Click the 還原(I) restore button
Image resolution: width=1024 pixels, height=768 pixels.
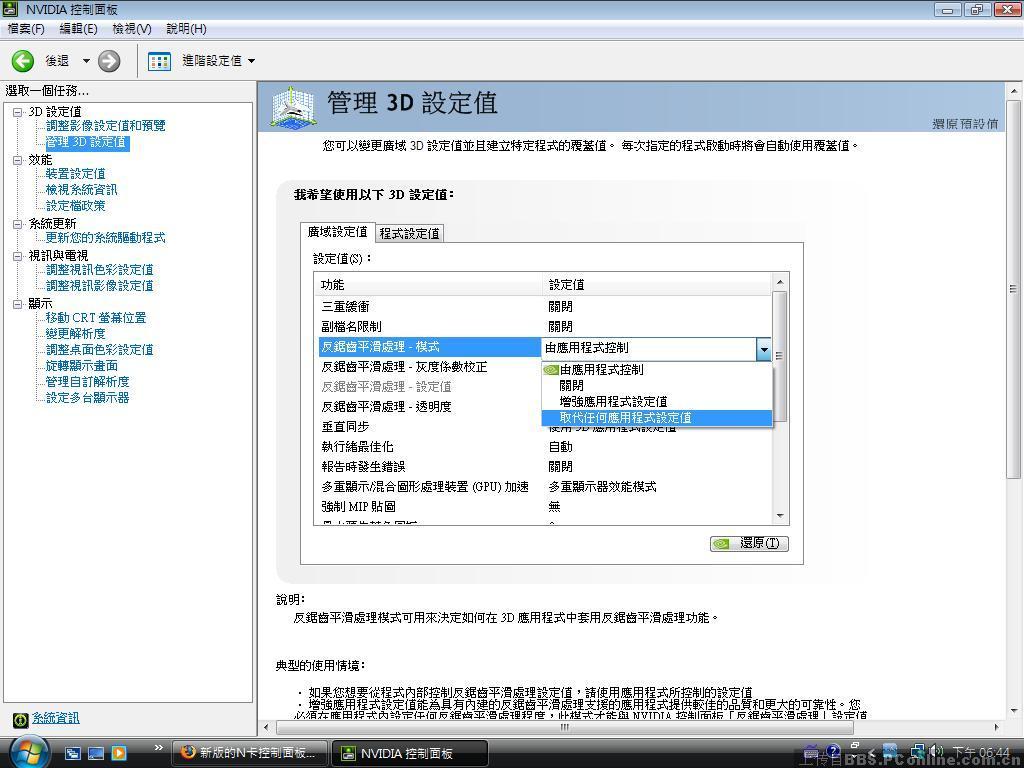[x=748, y=543]
